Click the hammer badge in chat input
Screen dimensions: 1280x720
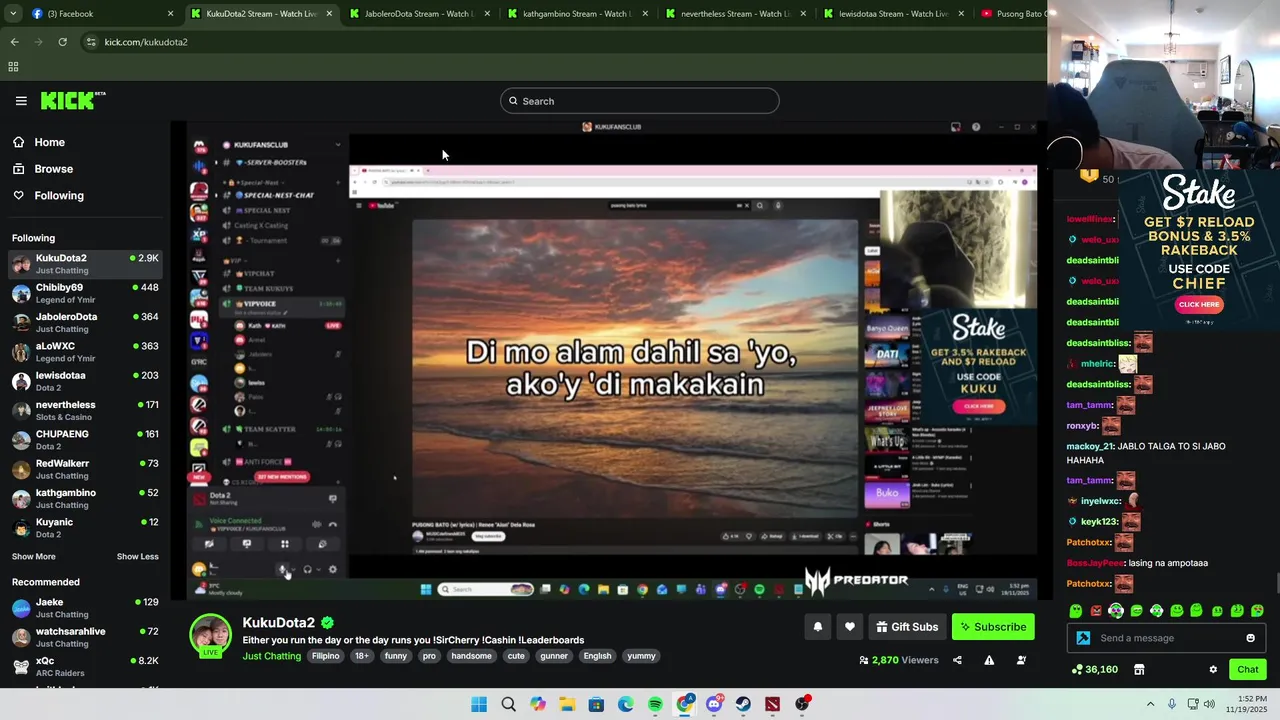coord(1083,638)
